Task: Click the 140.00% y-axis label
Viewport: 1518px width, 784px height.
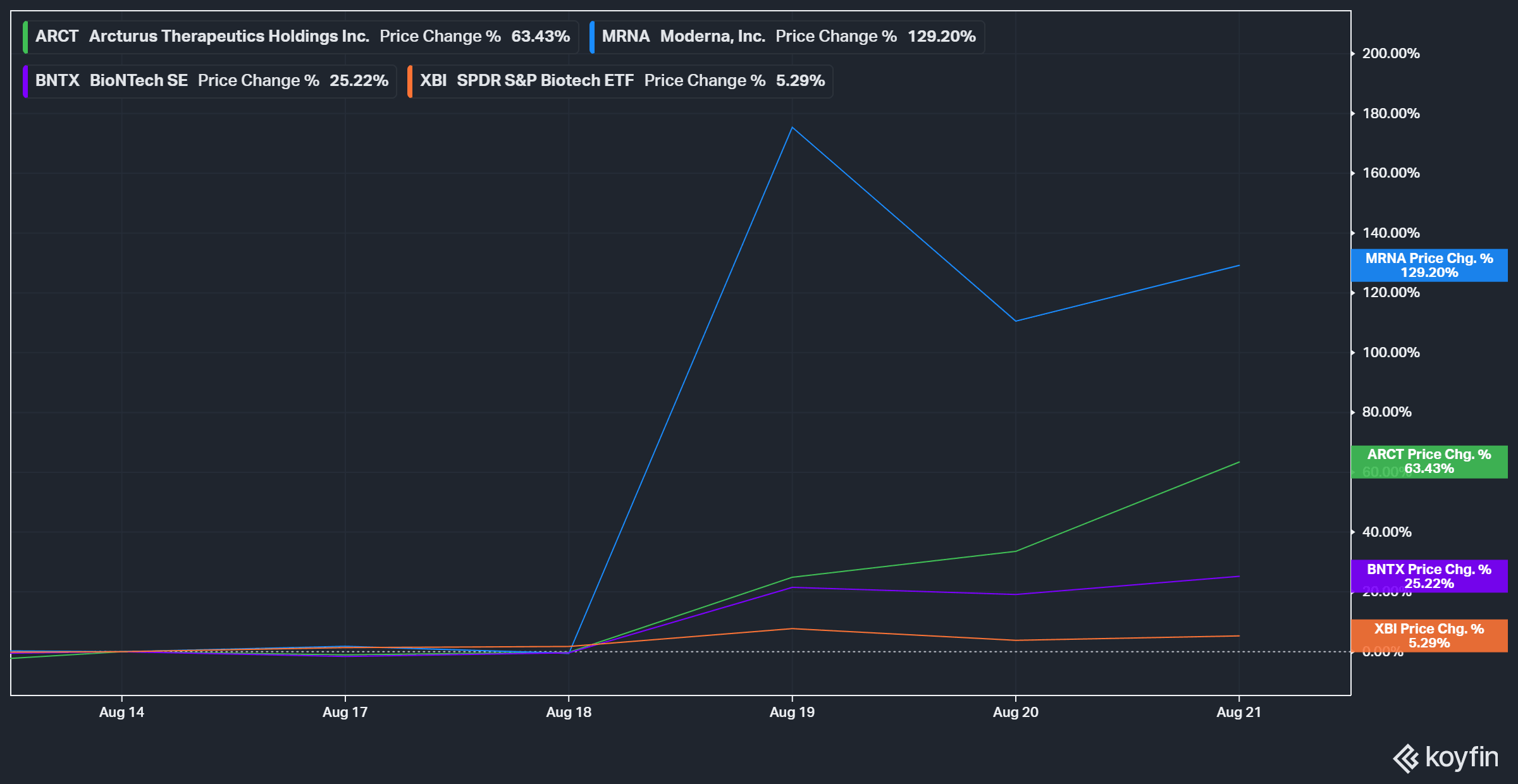Action: (x=1391, y=233)
